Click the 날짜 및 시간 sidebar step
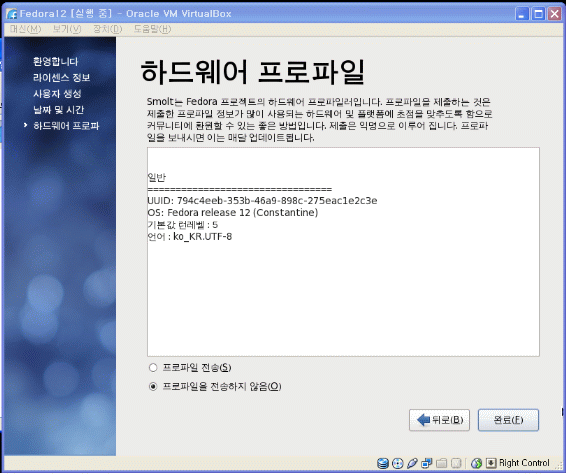567x474 pixels. tap(58, 110)
